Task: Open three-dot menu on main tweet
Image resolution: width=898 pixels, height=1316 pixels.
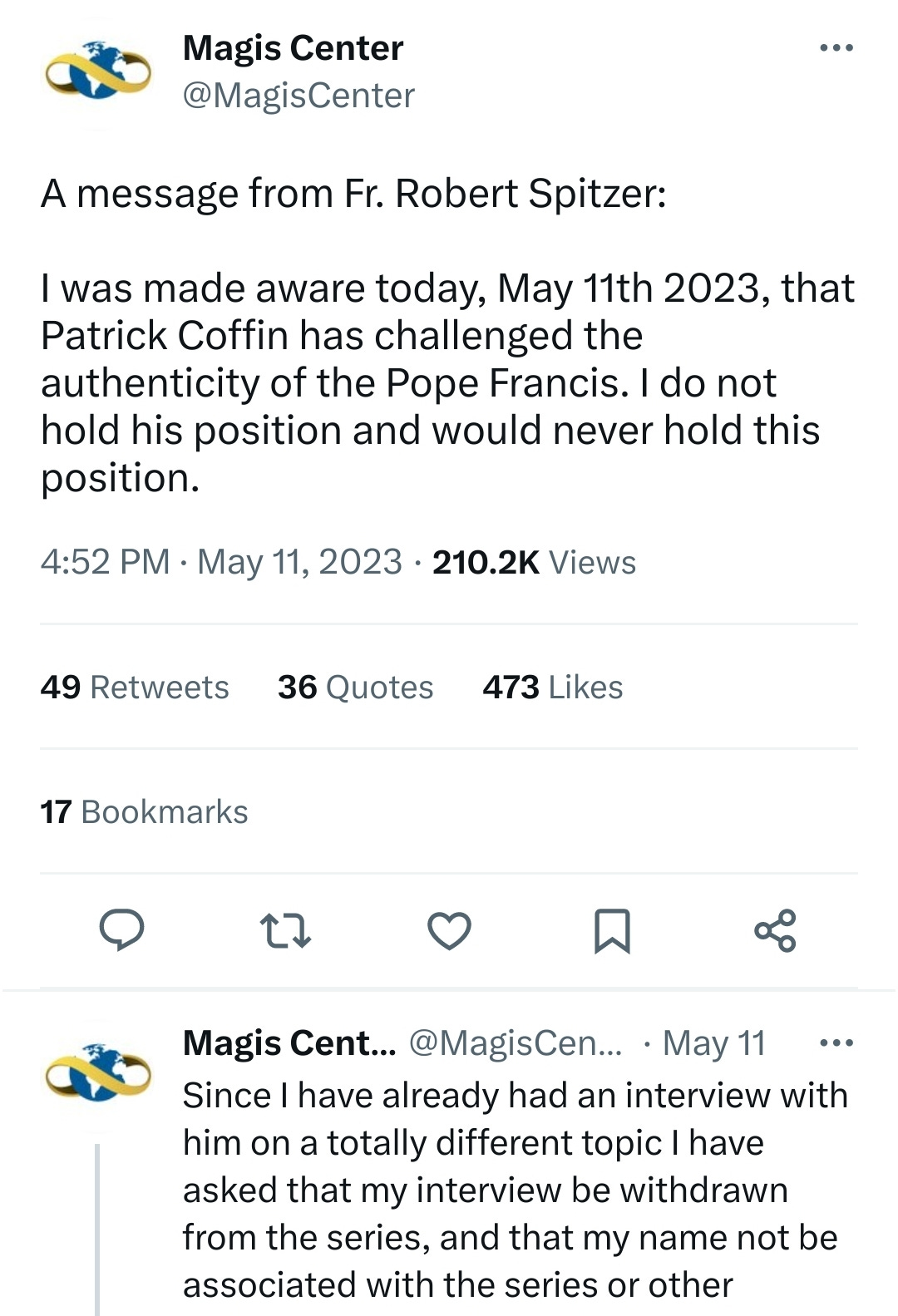Action: tap(836, 48)
